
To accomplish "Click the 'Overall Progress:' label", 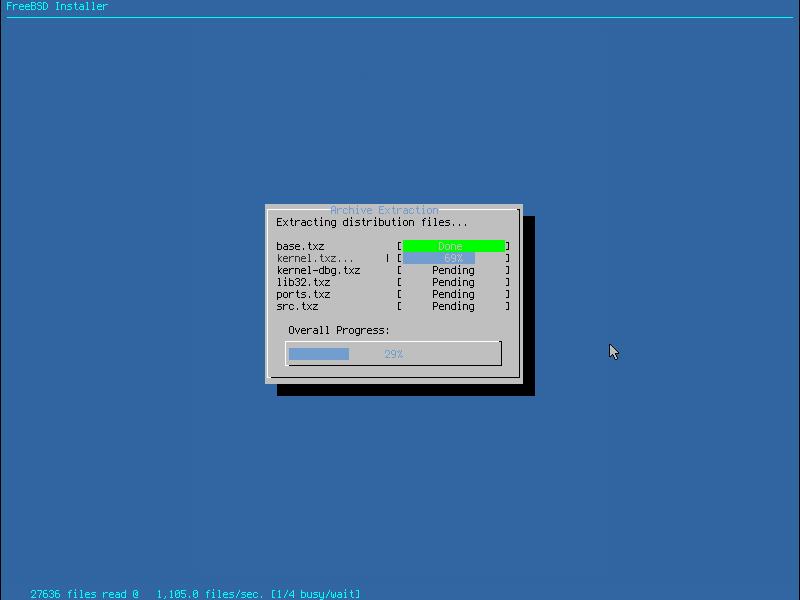I will 338,330.
